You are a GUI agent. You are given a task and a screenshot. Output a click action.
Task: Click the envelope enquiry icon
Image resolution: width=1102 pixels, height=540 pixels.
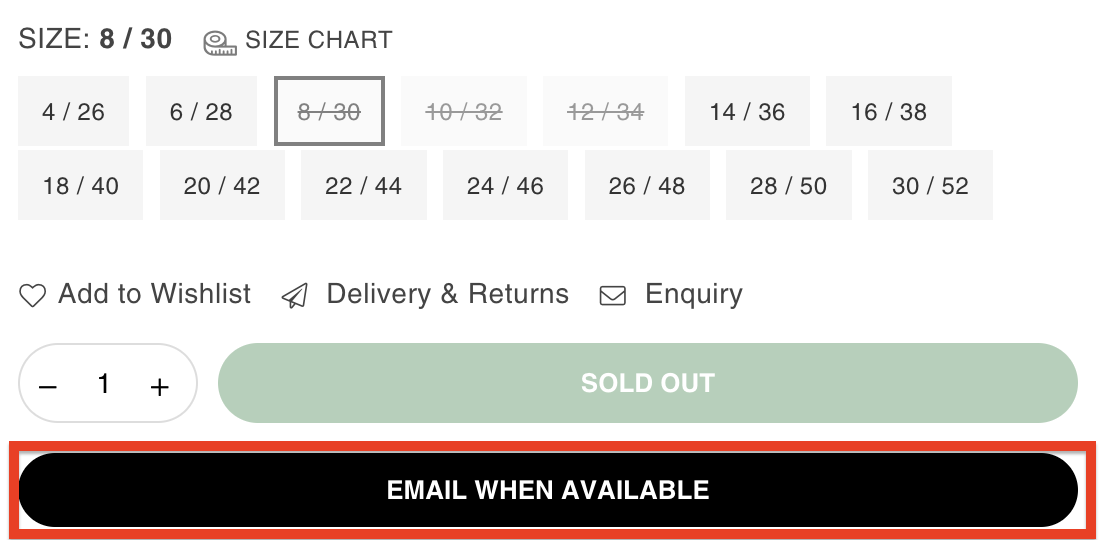(x=612, y=295)
